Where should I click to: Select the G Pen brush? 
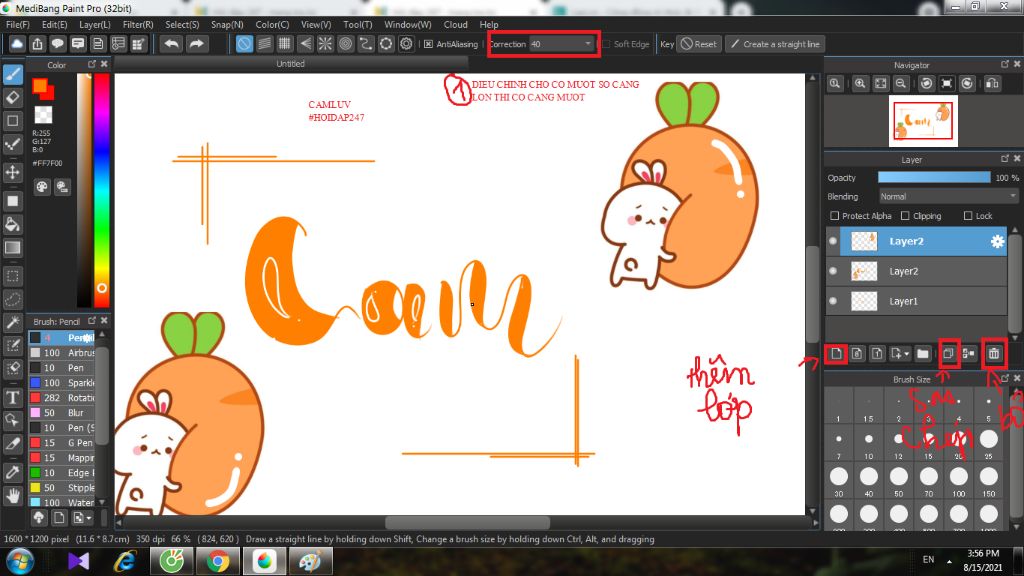63,443
